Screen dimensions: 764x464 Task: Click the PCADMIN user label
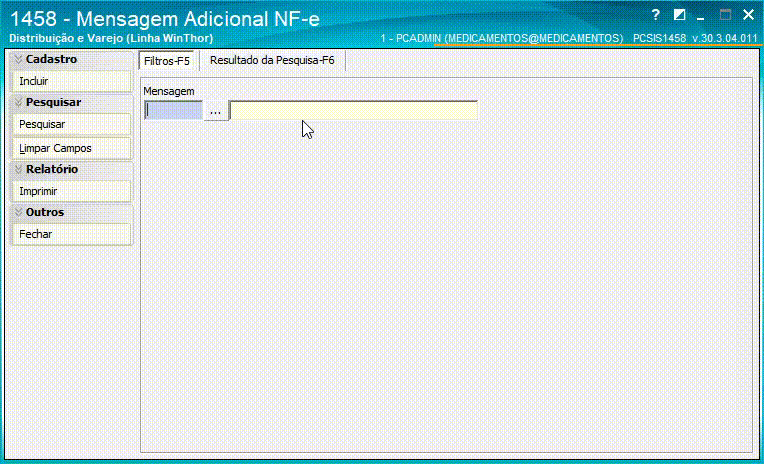(x=502, y=38)
